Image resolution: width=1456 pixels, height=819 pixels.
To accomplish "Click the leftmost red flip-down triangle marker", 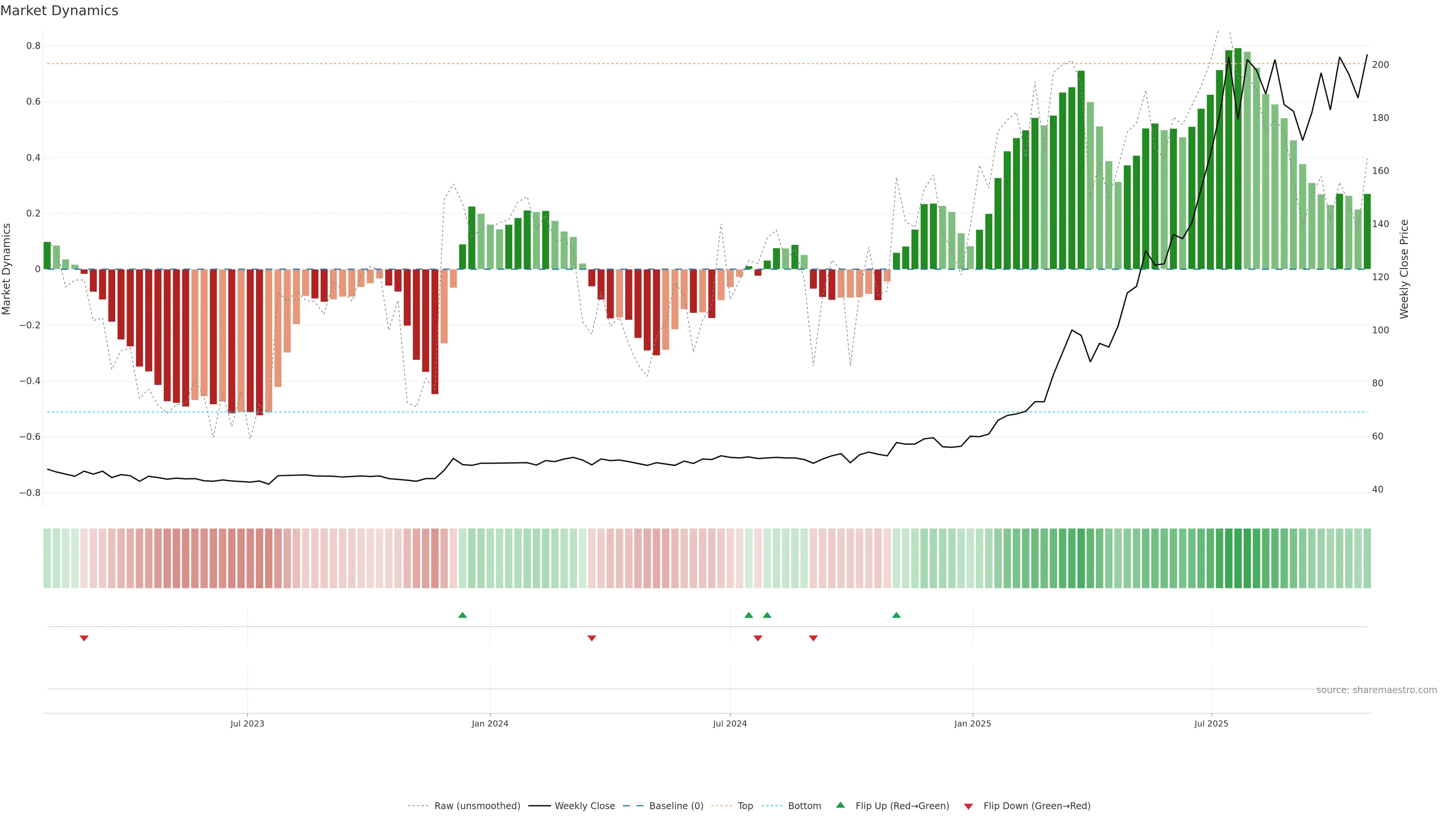I will click(84, 638).
